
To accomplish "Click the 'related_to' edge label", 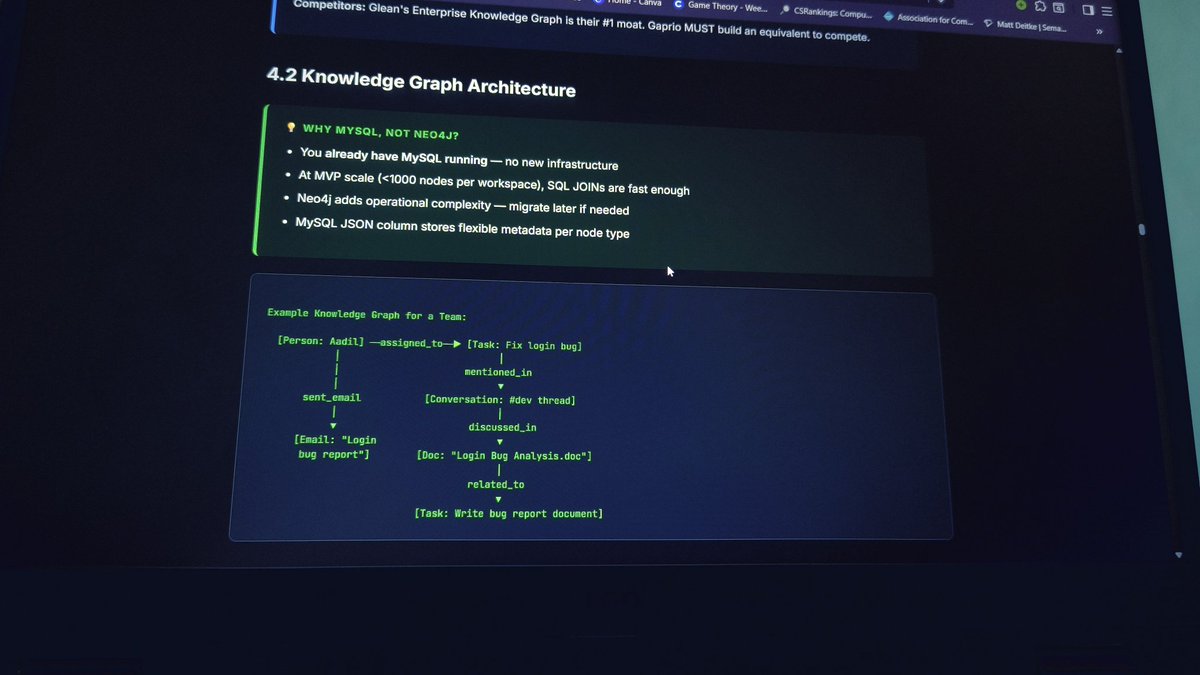I will (495, 485).
